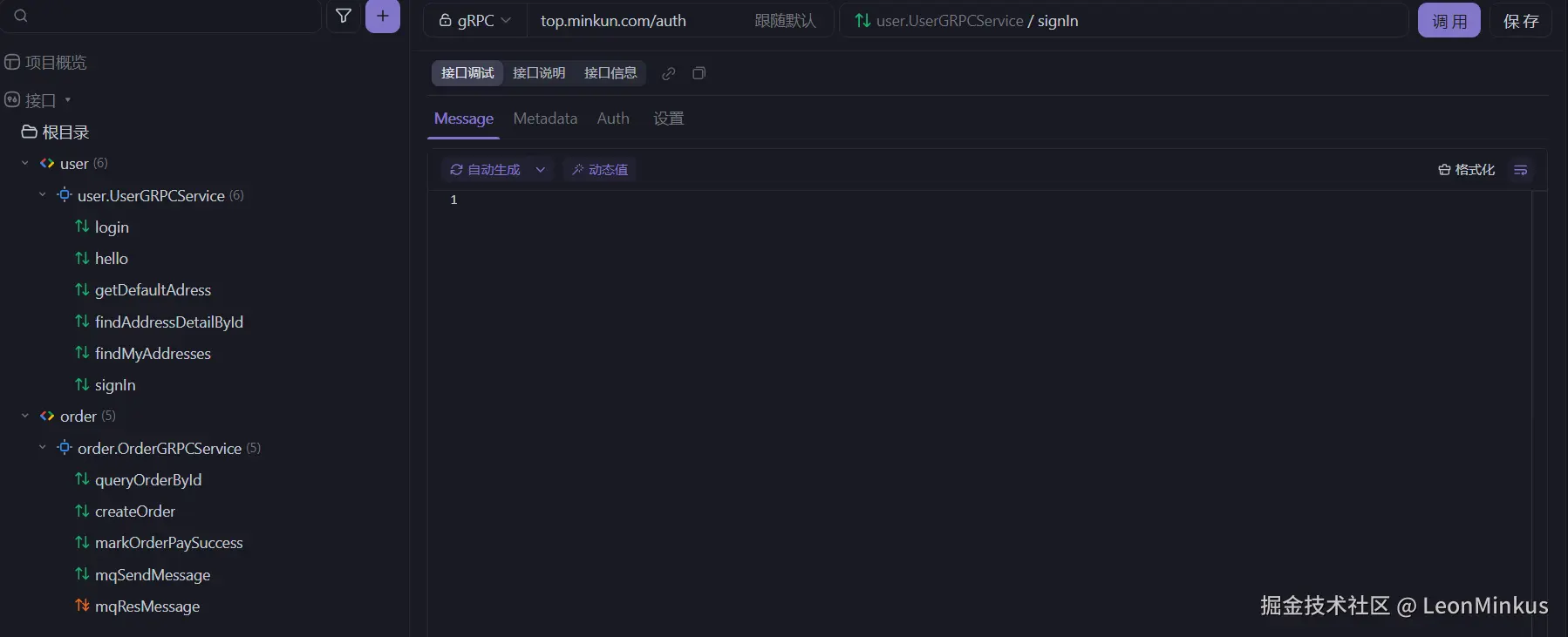Click the login method arrows icon

point(82,227)
